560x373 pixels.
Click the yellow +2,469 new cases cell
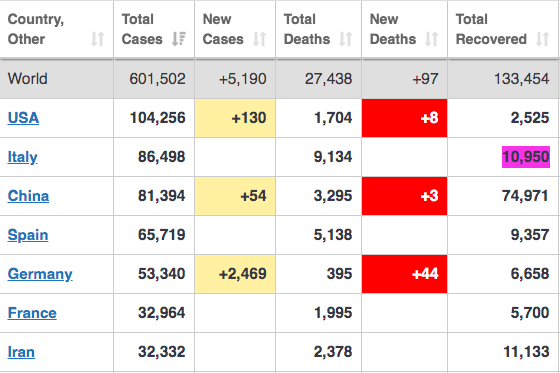click(x=235, y=274)
